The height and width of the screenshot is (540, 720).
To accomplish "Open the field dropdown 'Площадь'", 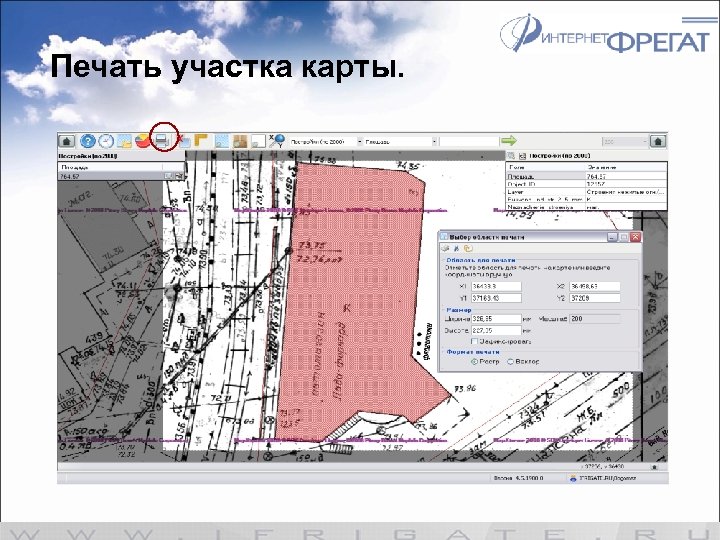I will (x=400, y=142).
